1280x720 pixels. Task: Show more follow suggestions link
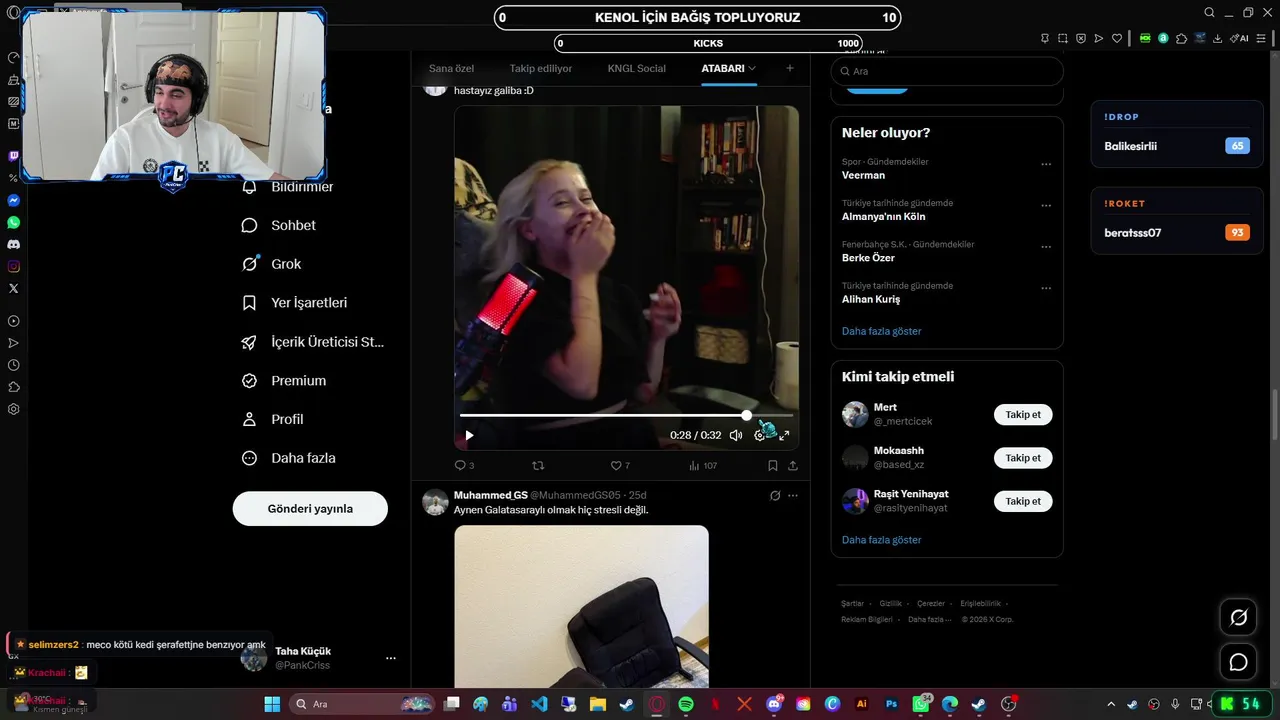click(882, 540)
